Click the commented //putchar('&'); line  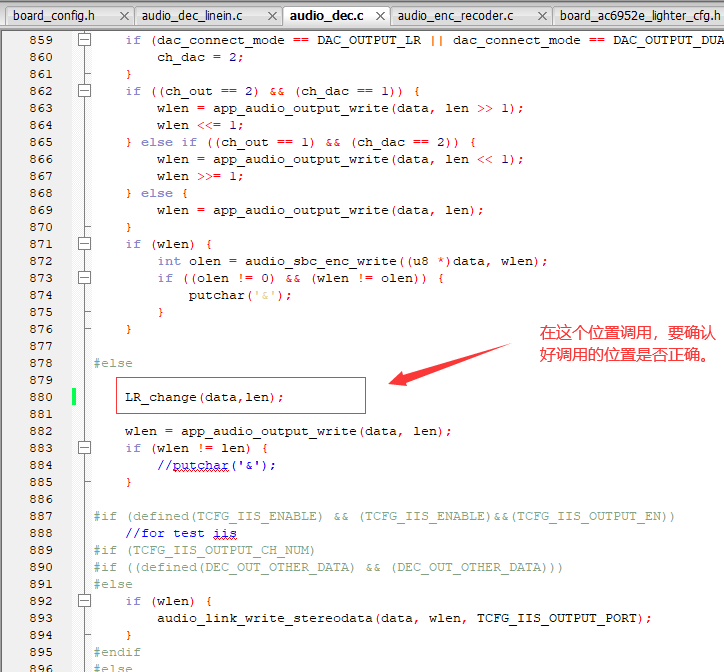(x=216, y=465)
